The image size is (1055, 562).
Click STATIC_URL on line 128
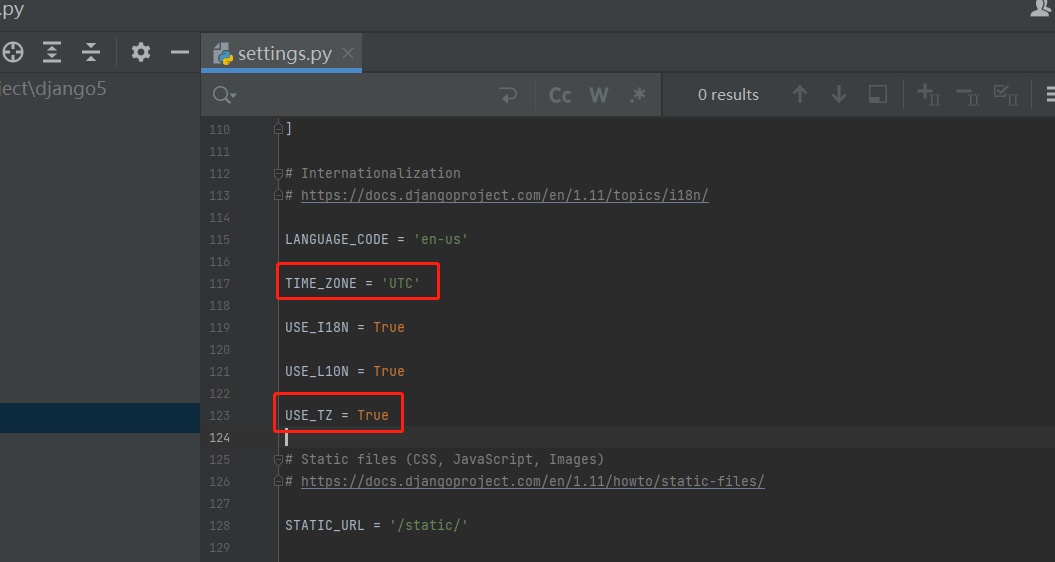[x=324, y=526]
